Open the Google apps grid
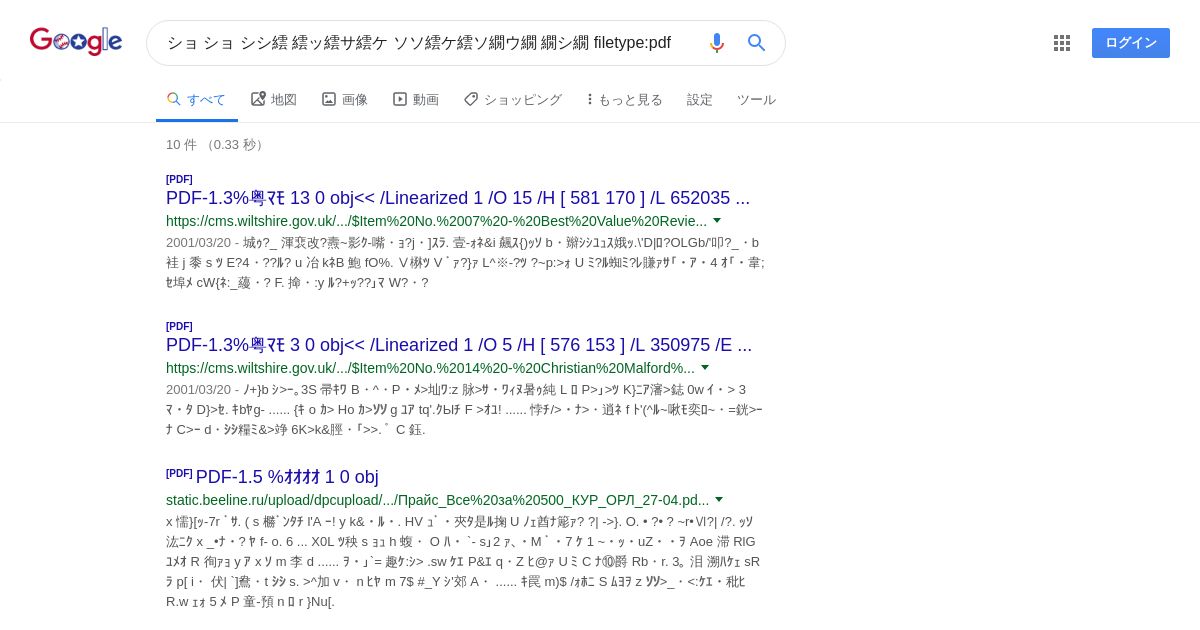This screenshot has height=630, width=1200. [x=1062, y=43]
